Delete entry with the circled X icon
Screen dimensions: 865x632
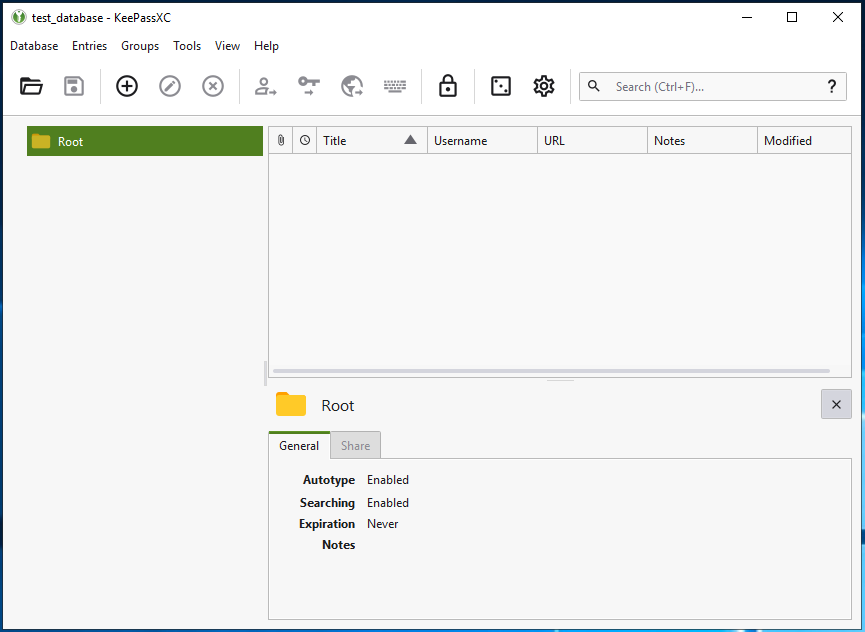pyautogui.click(x=213, y=87)
